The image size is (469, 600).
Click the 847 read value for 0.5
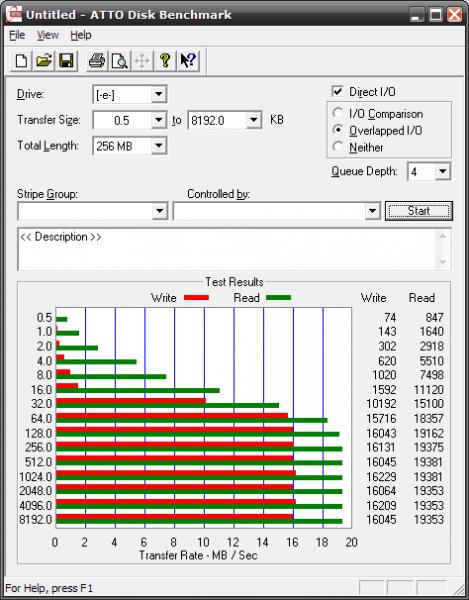[x=434, y=318]
